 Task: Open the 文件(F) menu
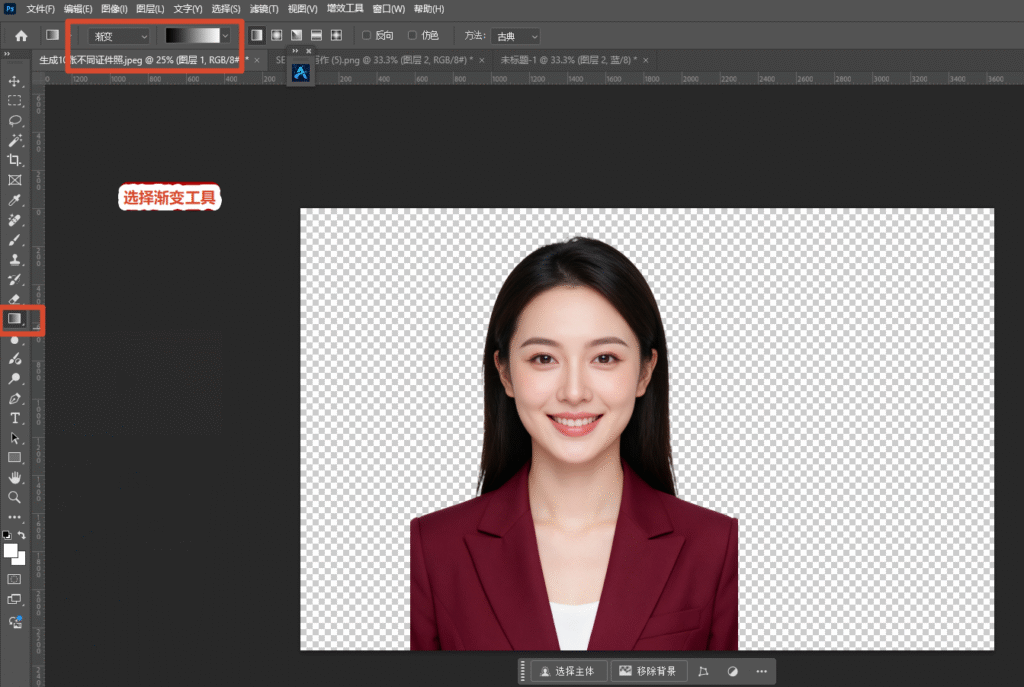pyautogui.click(x=40, y=9)
